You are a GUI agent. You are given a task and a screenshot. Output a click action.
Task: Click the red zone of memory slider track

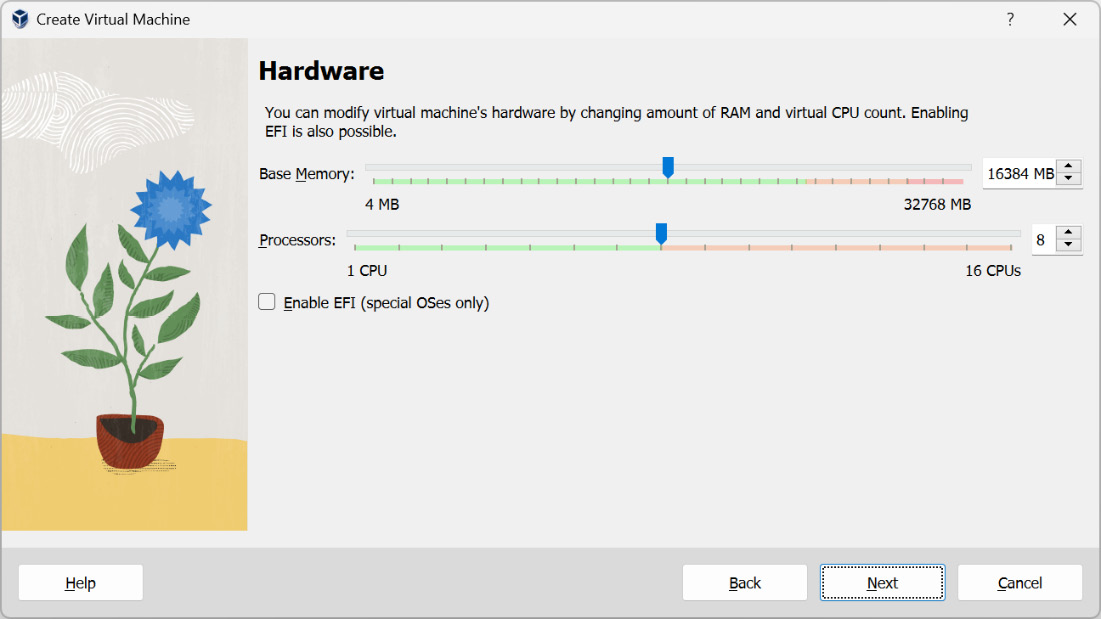click(943, 182)
